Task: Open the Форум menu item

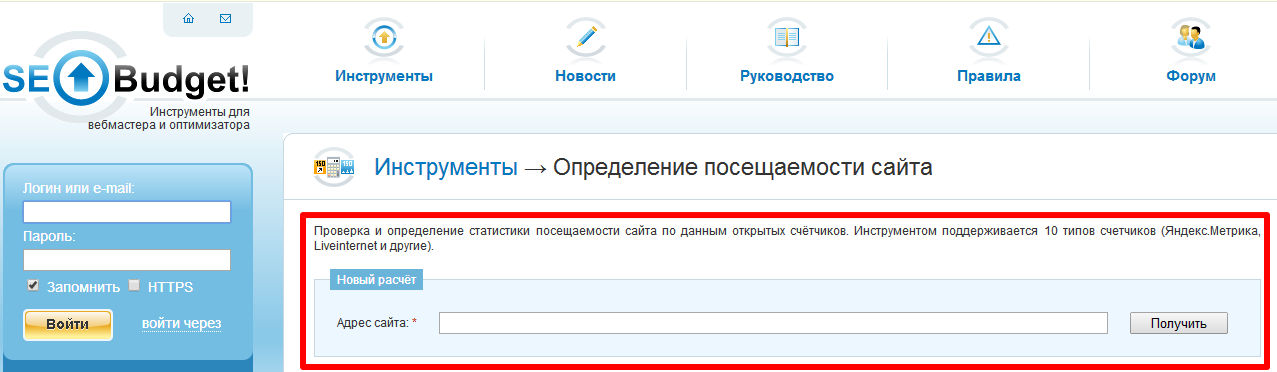Action: tap(1190, 76)
